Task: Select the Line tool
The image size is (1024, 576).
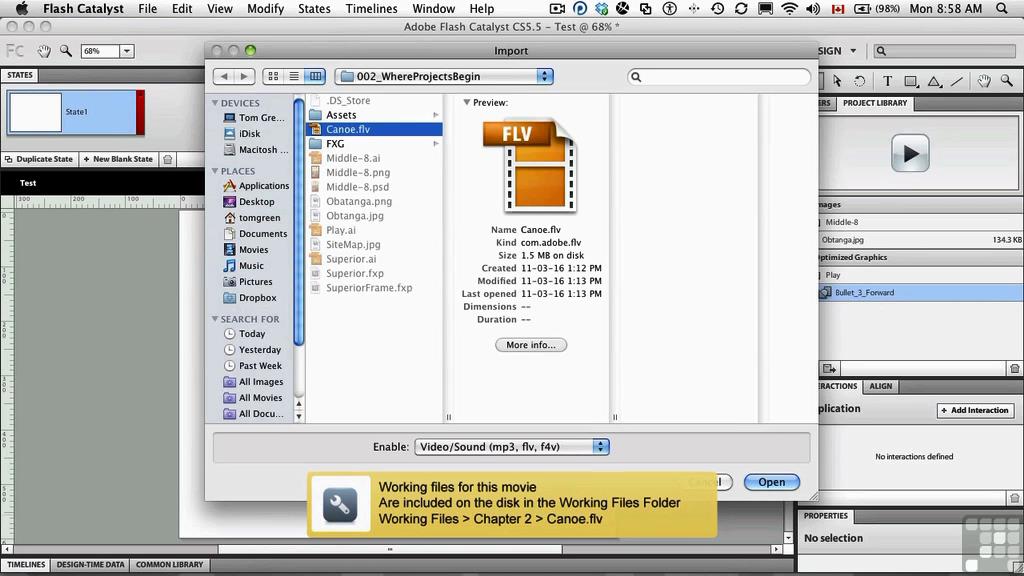Action: 957,81
